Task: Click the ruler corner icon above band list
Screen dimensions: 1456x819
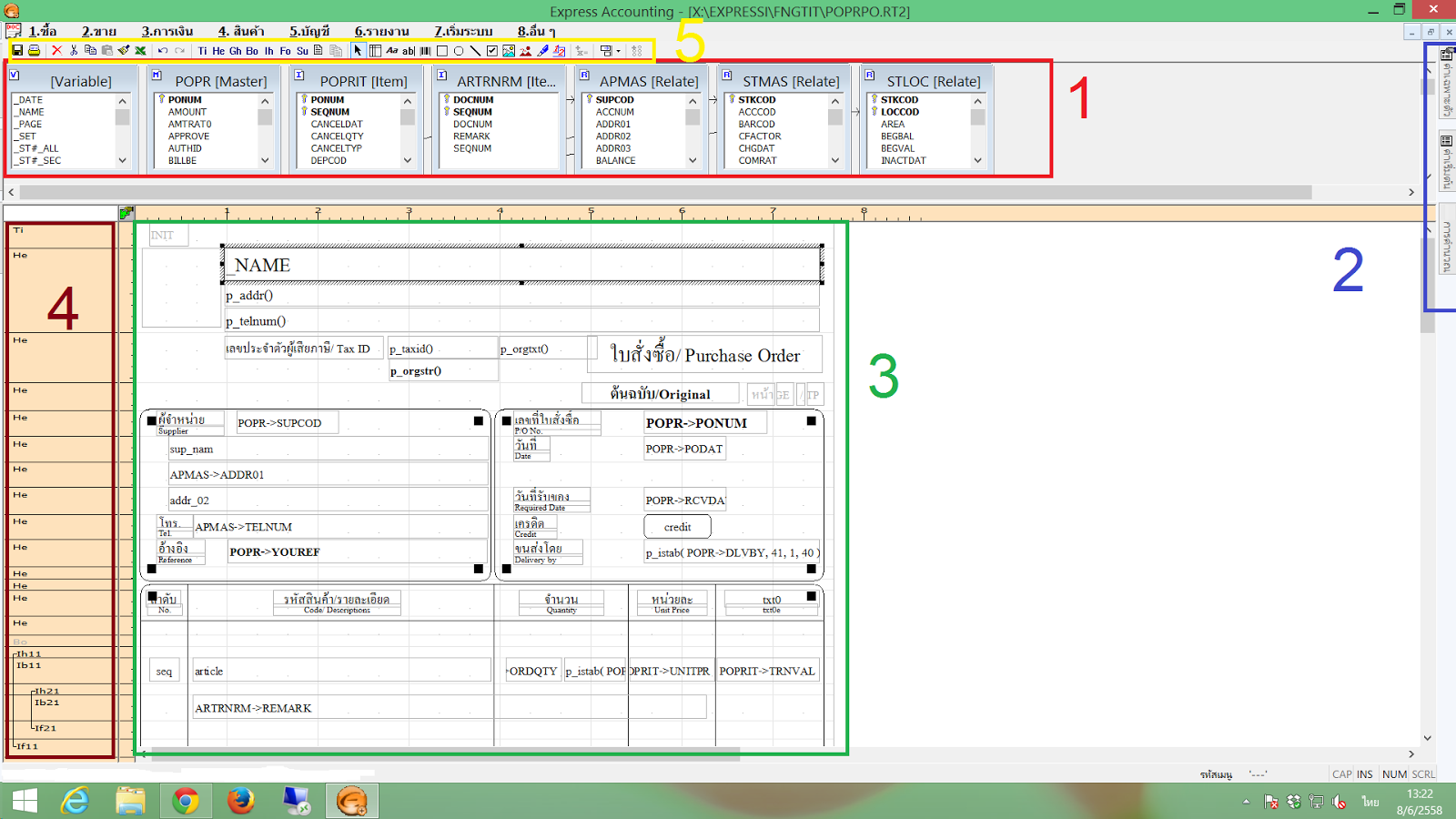Action: pyautogui.click(x=126, y=213)
